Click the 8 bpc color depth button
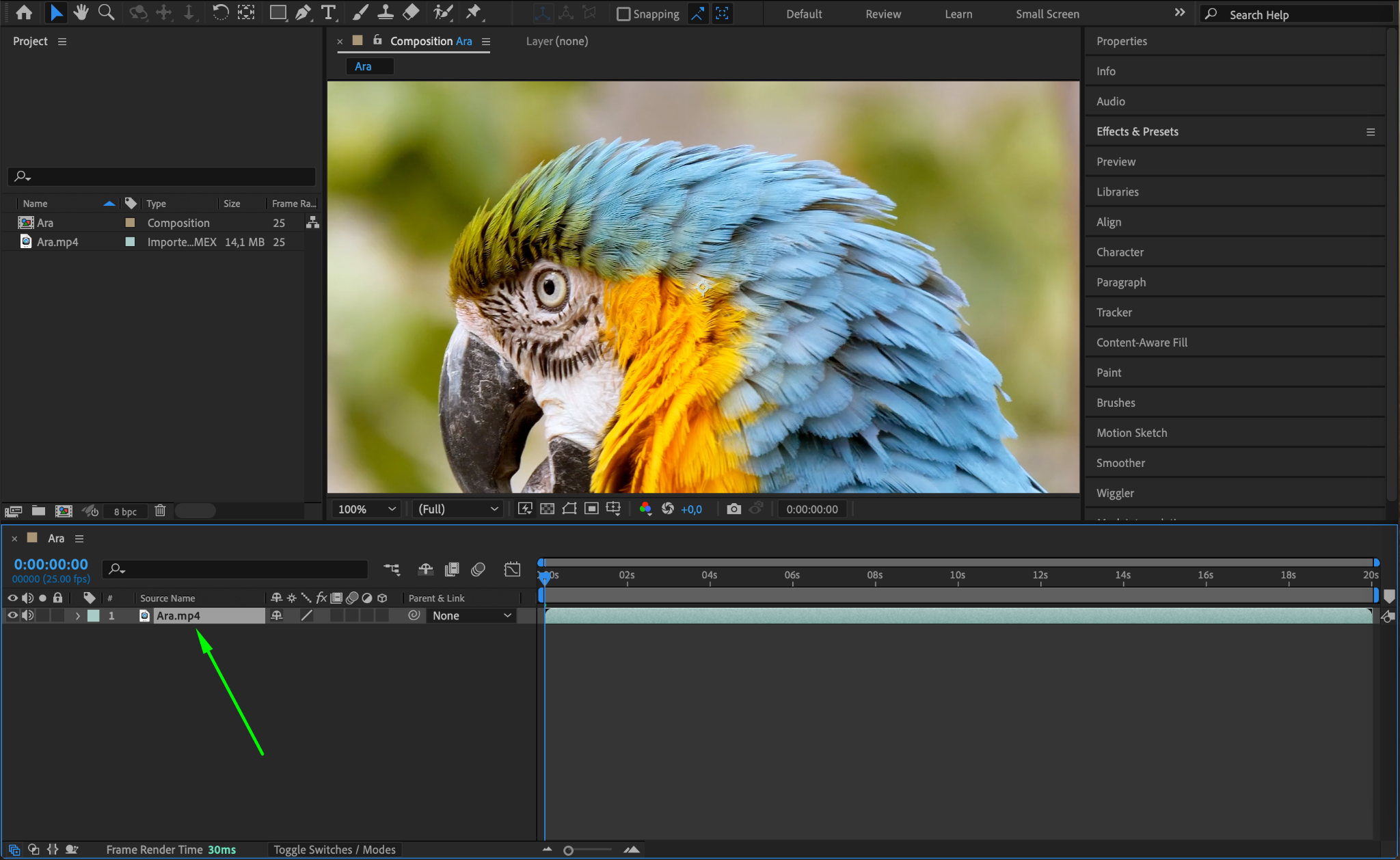Screen dimensions: 1400x860 (125, 511)
